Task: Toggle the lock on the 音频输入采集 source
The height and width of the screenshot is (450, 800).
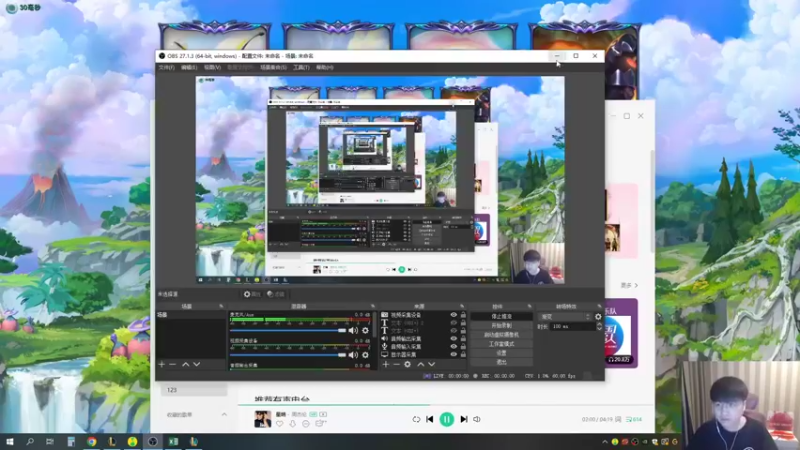Action: tap(463, 346)
